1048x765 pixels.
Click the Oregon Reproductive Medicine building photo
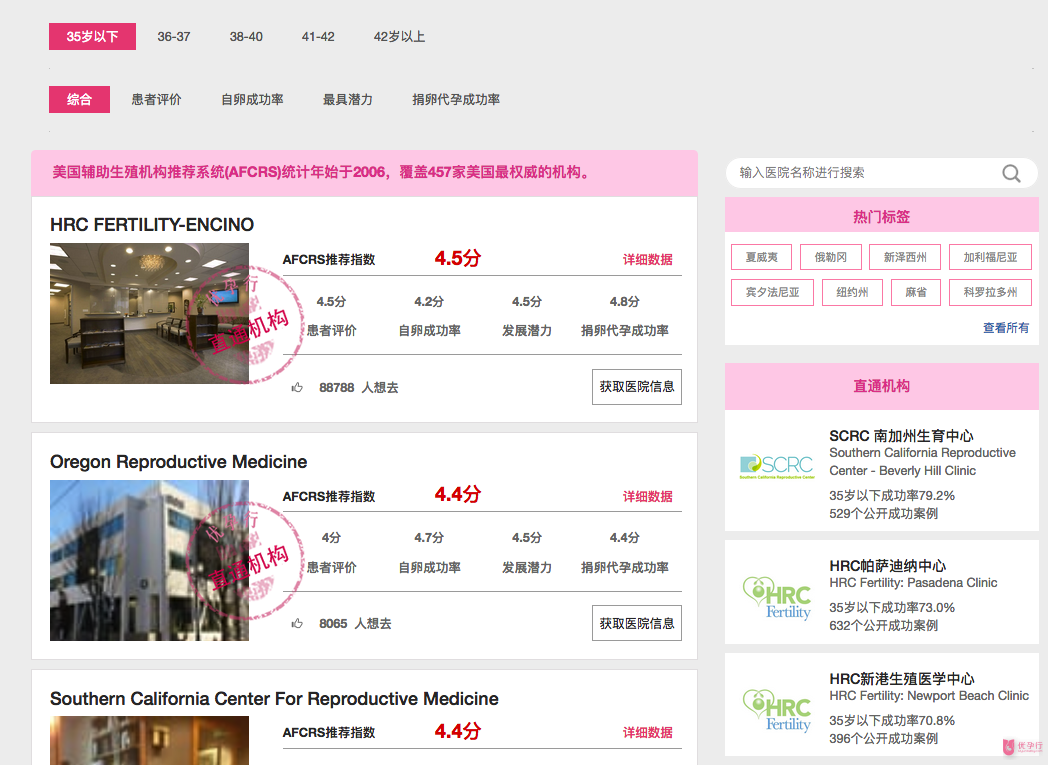click(x=149, y=561)
